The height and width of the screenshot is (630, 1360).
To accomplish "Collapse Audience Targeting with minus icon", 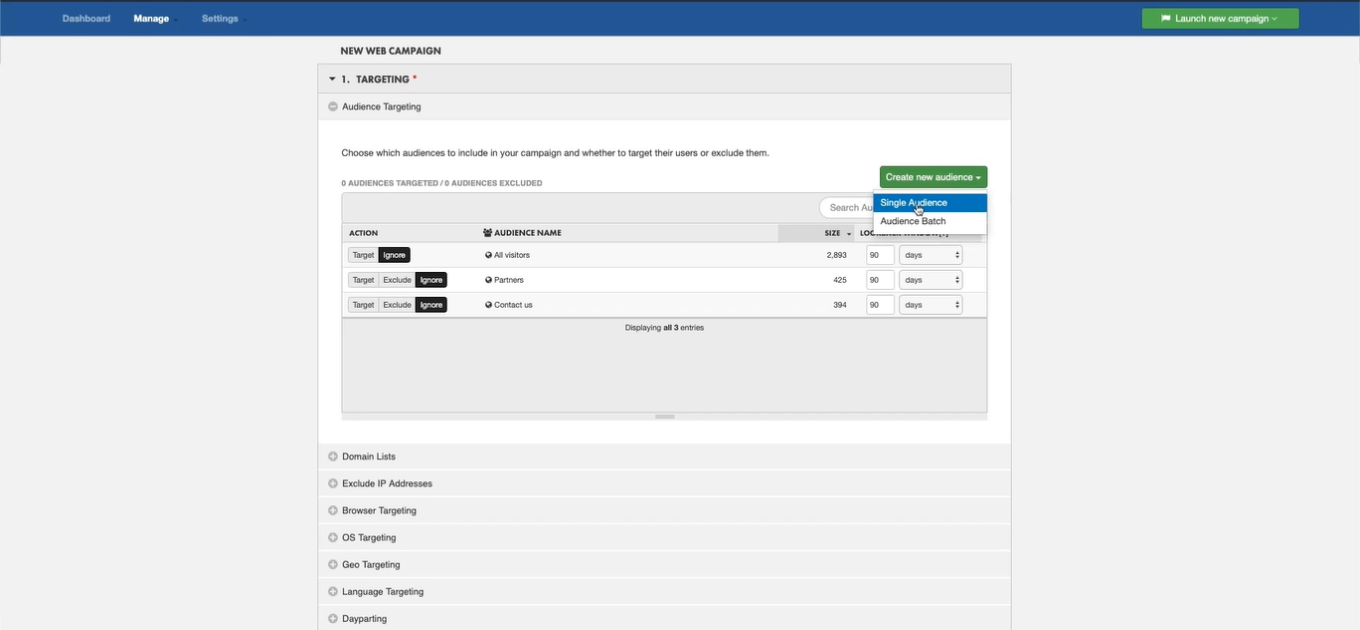I will pos(333,107).
